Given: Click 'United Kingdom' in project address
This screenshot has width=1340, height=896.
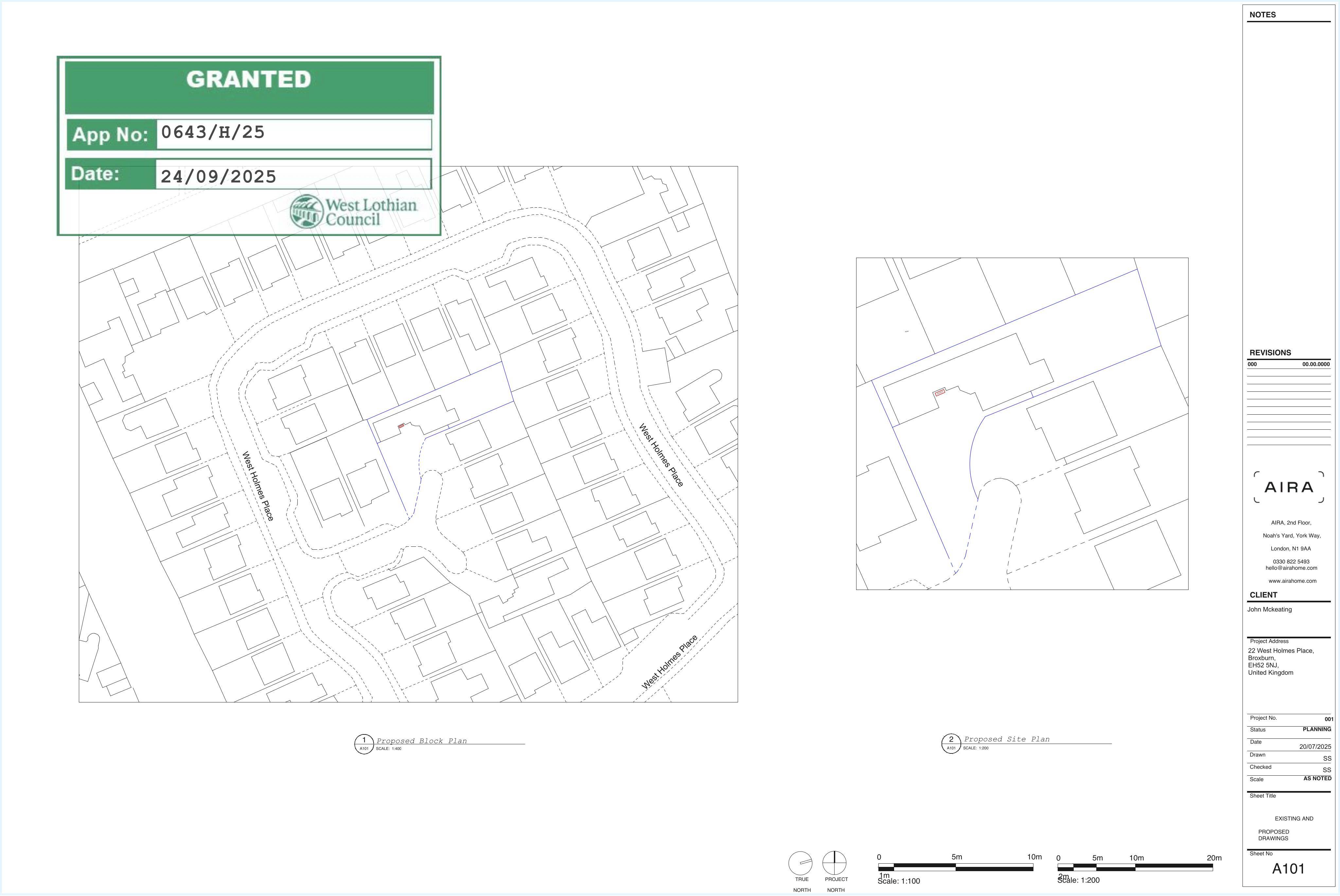Looking at the screenshot, I should point(1270,673).
